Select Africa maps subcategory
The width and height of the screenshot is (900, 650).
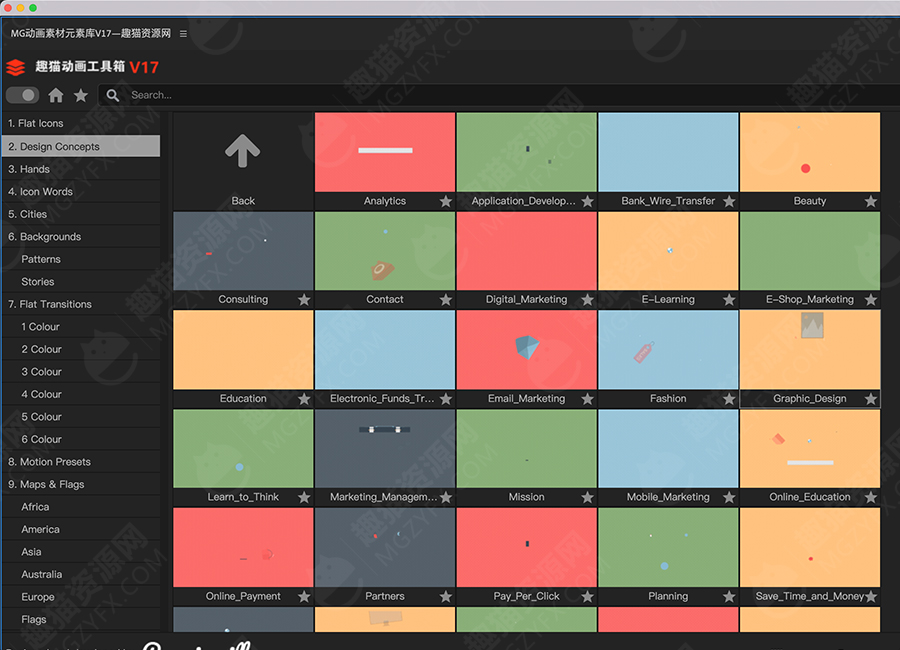(81, 506)
